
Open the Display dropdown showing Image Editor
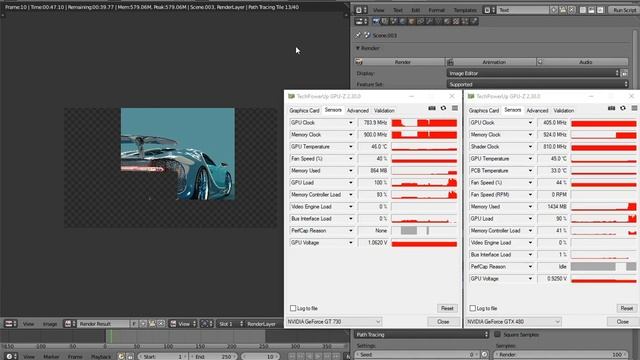click(x=533, y=73)
